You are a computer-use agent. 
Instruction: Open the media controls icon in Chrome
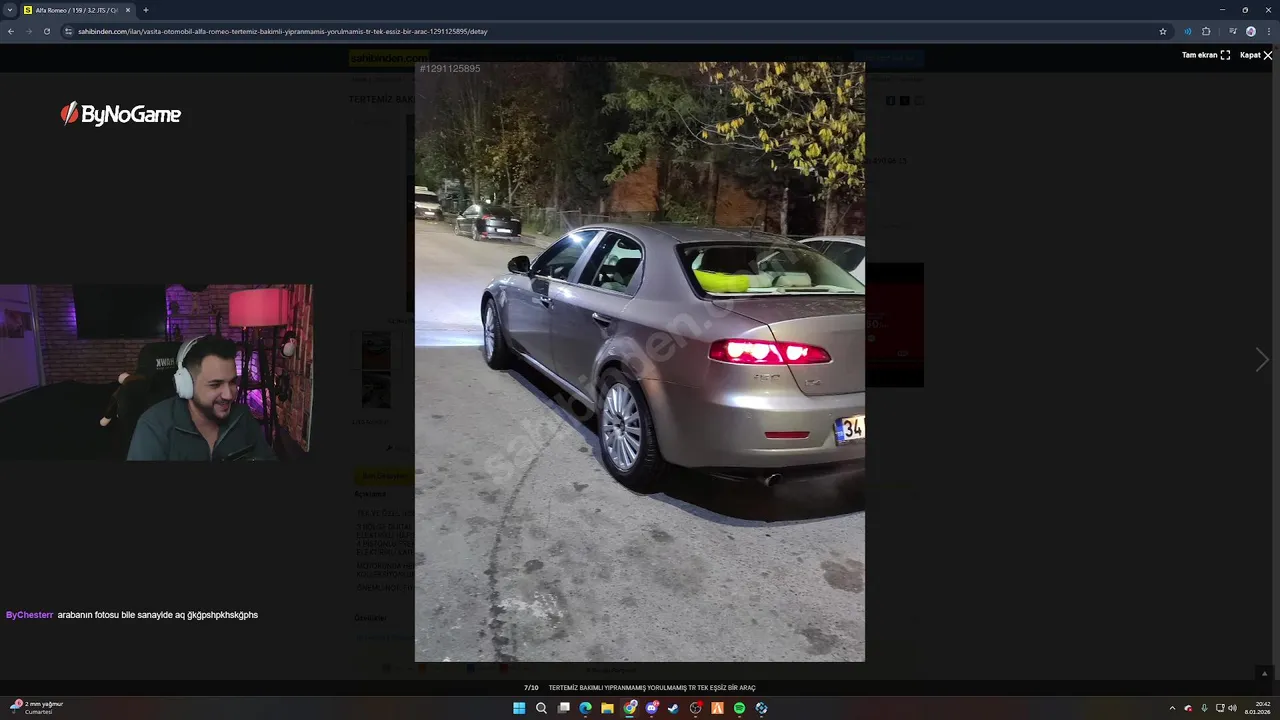1233,31
